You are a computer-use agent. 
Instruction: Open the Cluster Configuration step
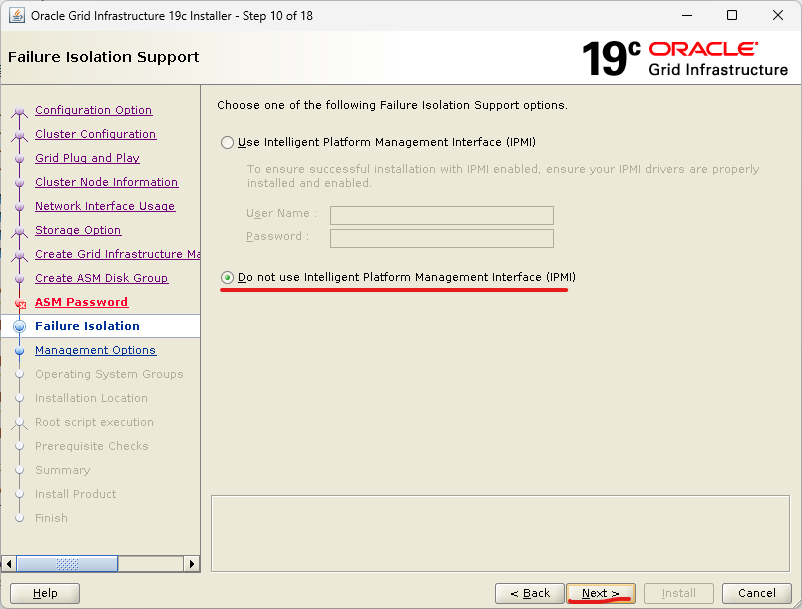(96, 134)
